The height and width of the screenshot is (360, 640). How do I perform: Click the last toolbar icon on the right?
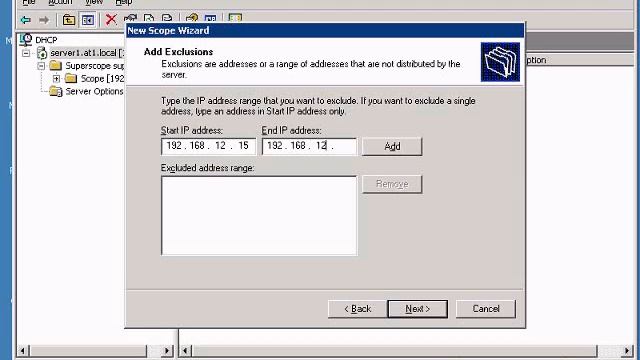coord(235,18)
